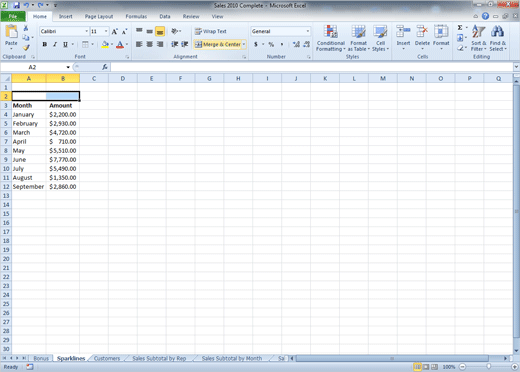Select column C header
The image size is (520, 372).
coord(94,79)
